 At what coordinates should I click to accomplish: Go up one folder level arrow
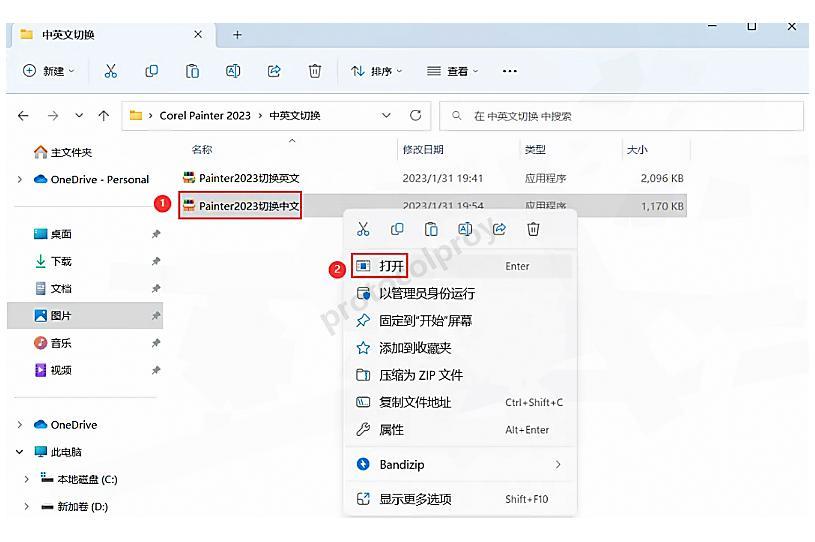(x=104, y=115)
